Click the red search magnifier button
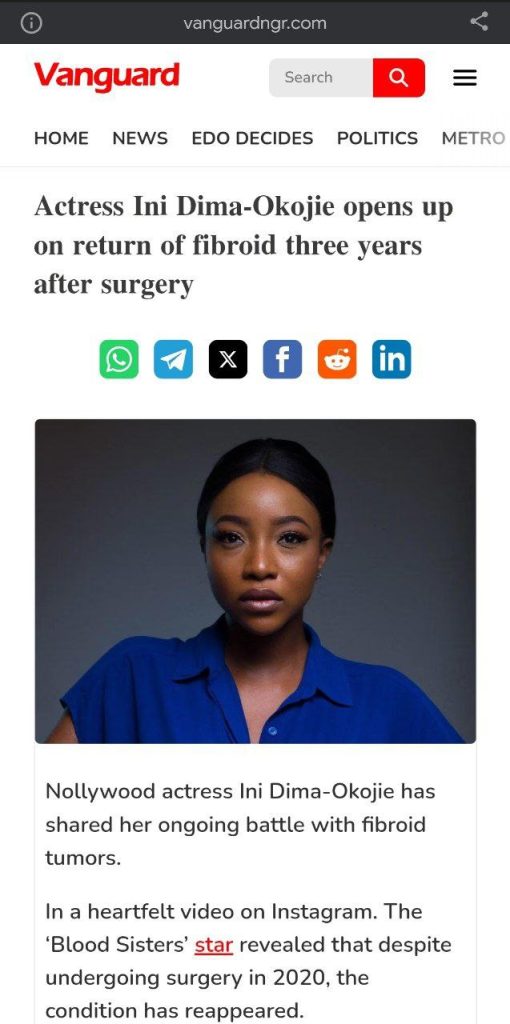This screenshot has height=1024, width=510. coord(399,78)
